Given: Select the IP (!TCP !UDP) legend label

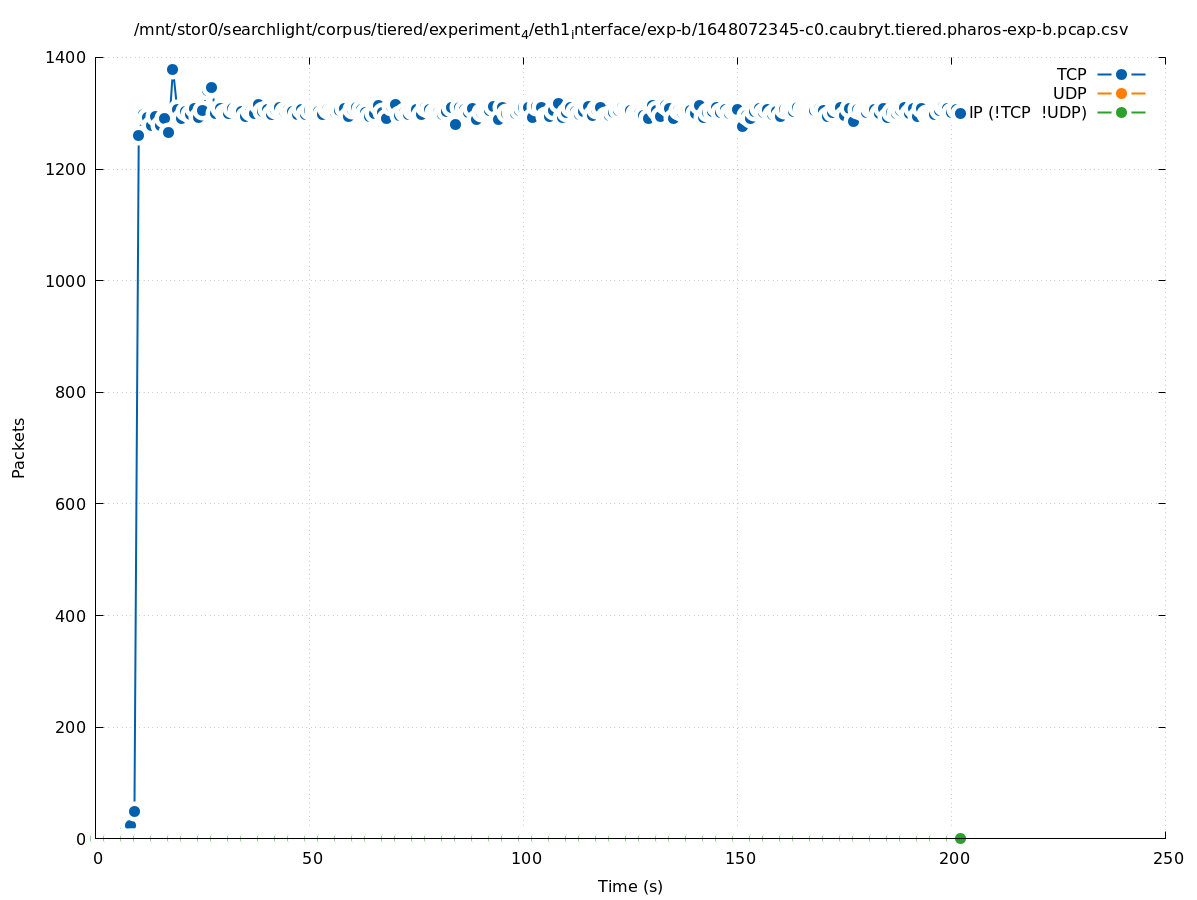Looking at the screenshot, I should click(1027, 113).
